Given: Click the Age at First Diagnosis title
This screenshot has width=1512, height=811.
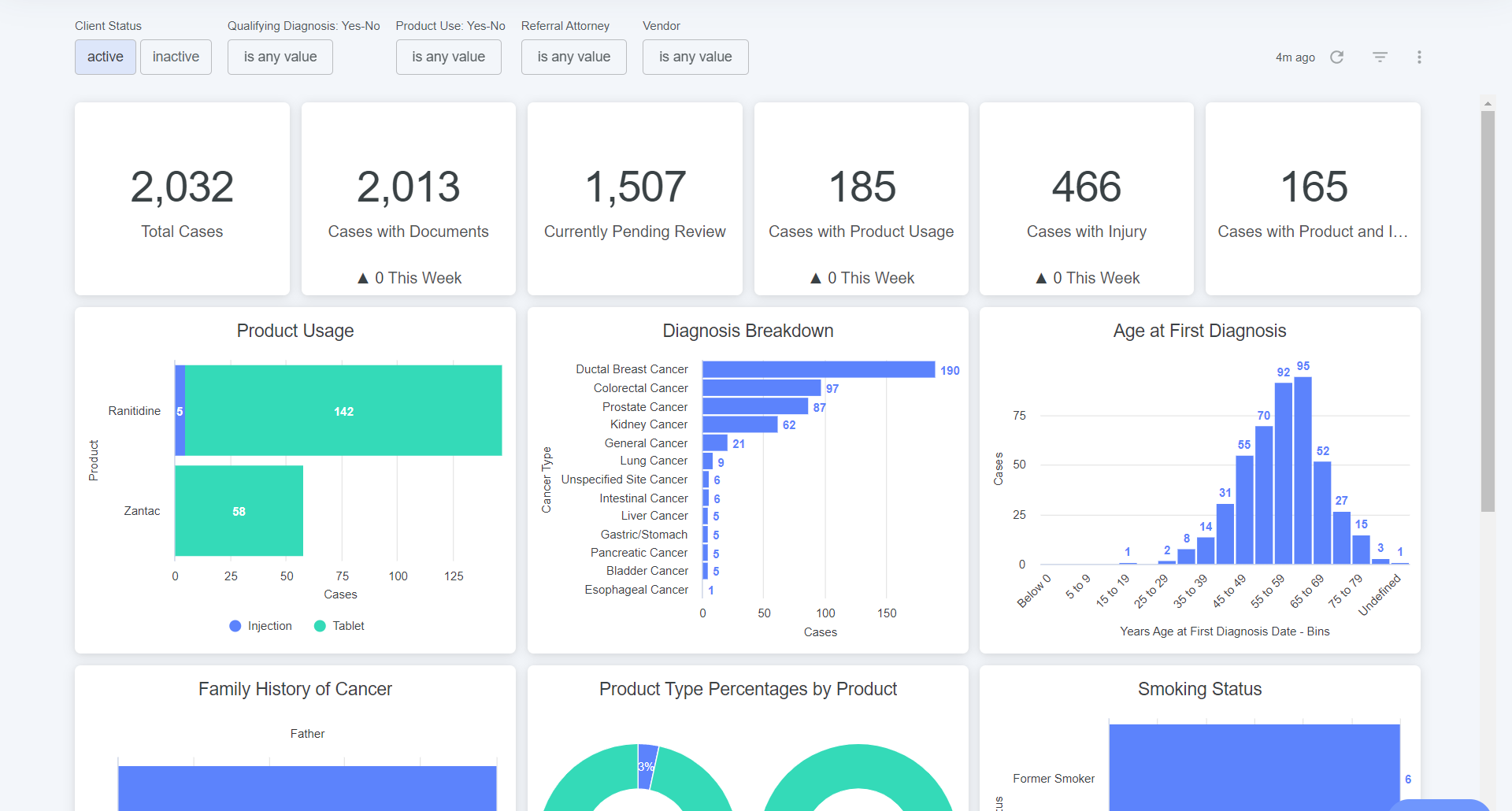Looking at the screenshot, I should tap(1199, 331).
